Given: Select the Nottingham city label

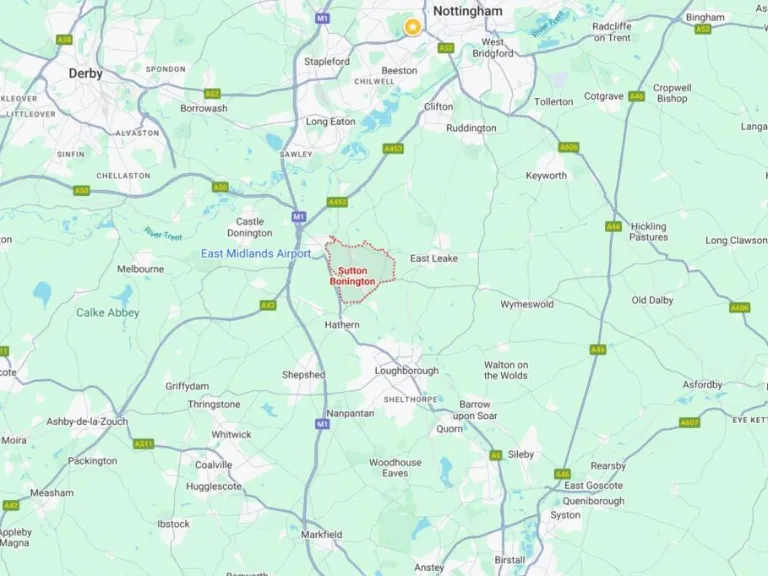Looking at the screenshot, I should click(468, 11).
